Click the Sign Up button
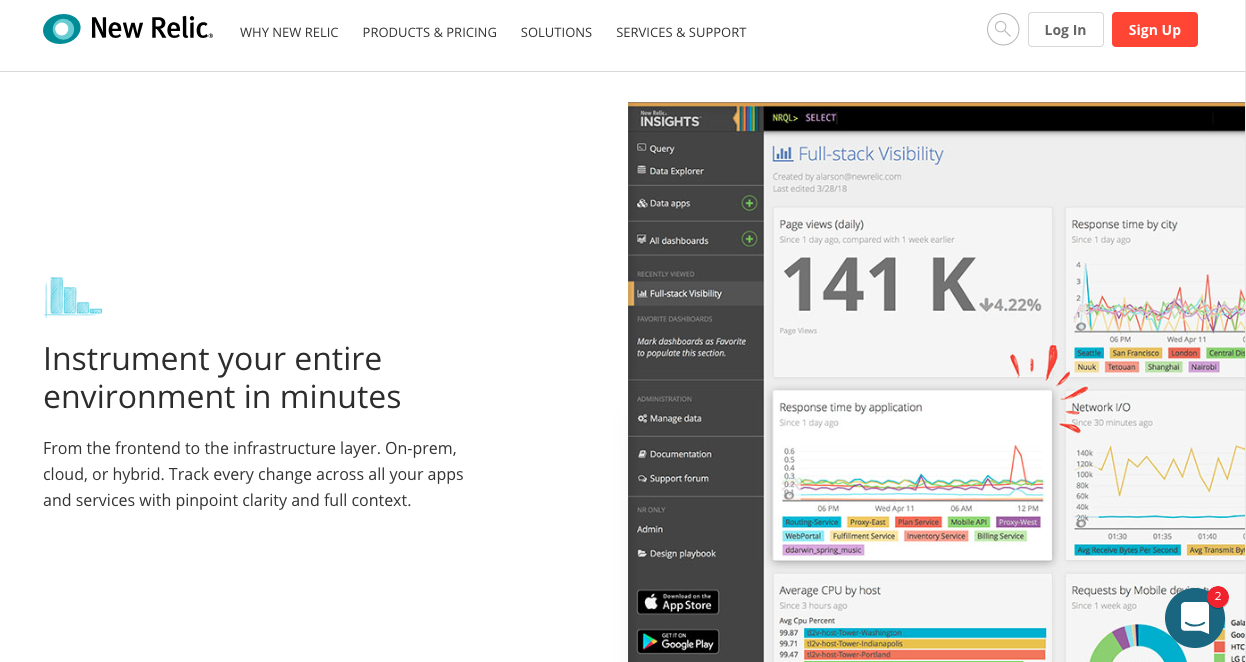The width and height of the screenshot is (1246, 662). 1154,29
